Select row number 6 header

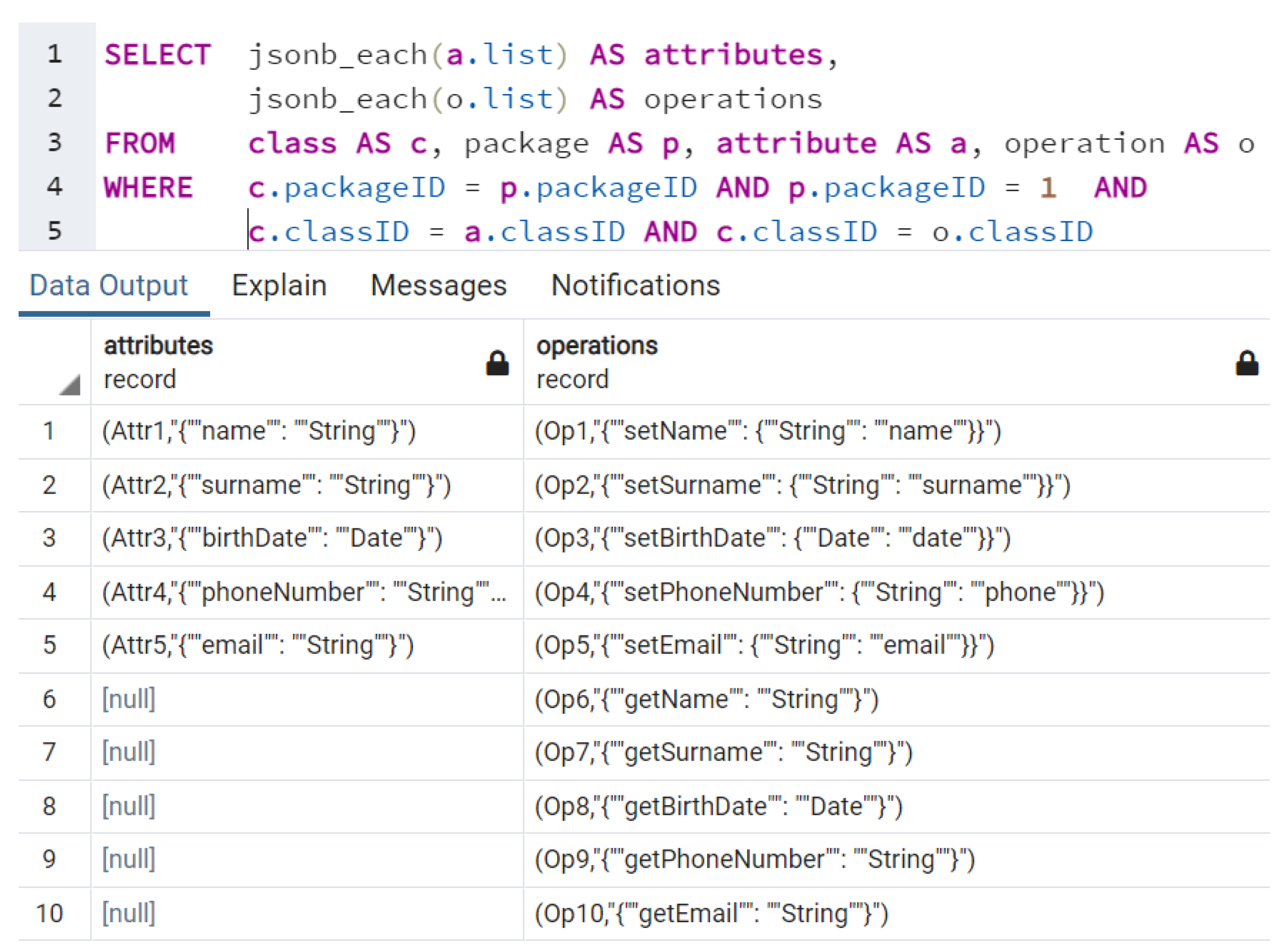(50, 699)
